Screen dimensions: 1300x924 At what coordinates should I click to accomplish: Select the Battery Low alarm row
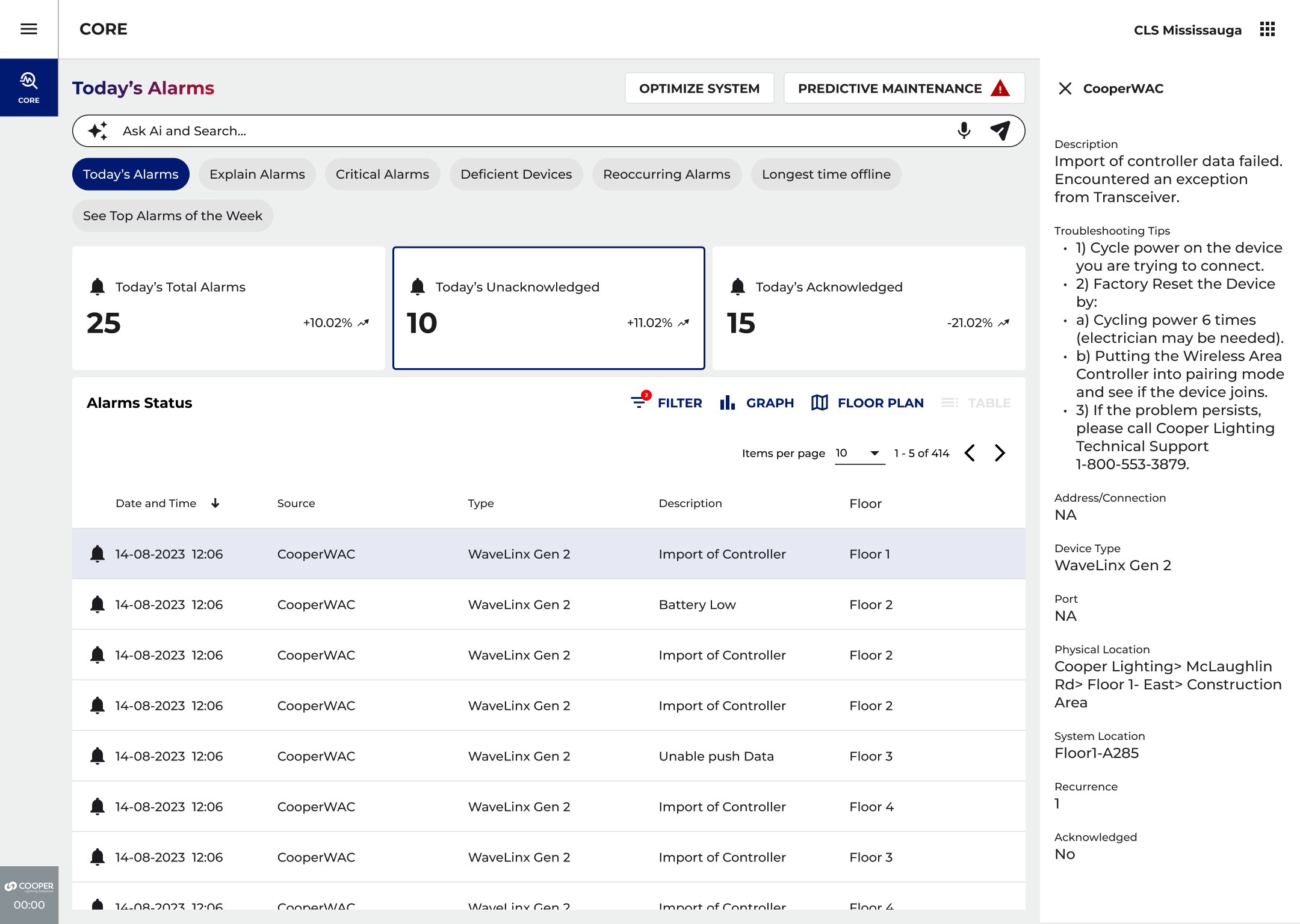[549, 604]
